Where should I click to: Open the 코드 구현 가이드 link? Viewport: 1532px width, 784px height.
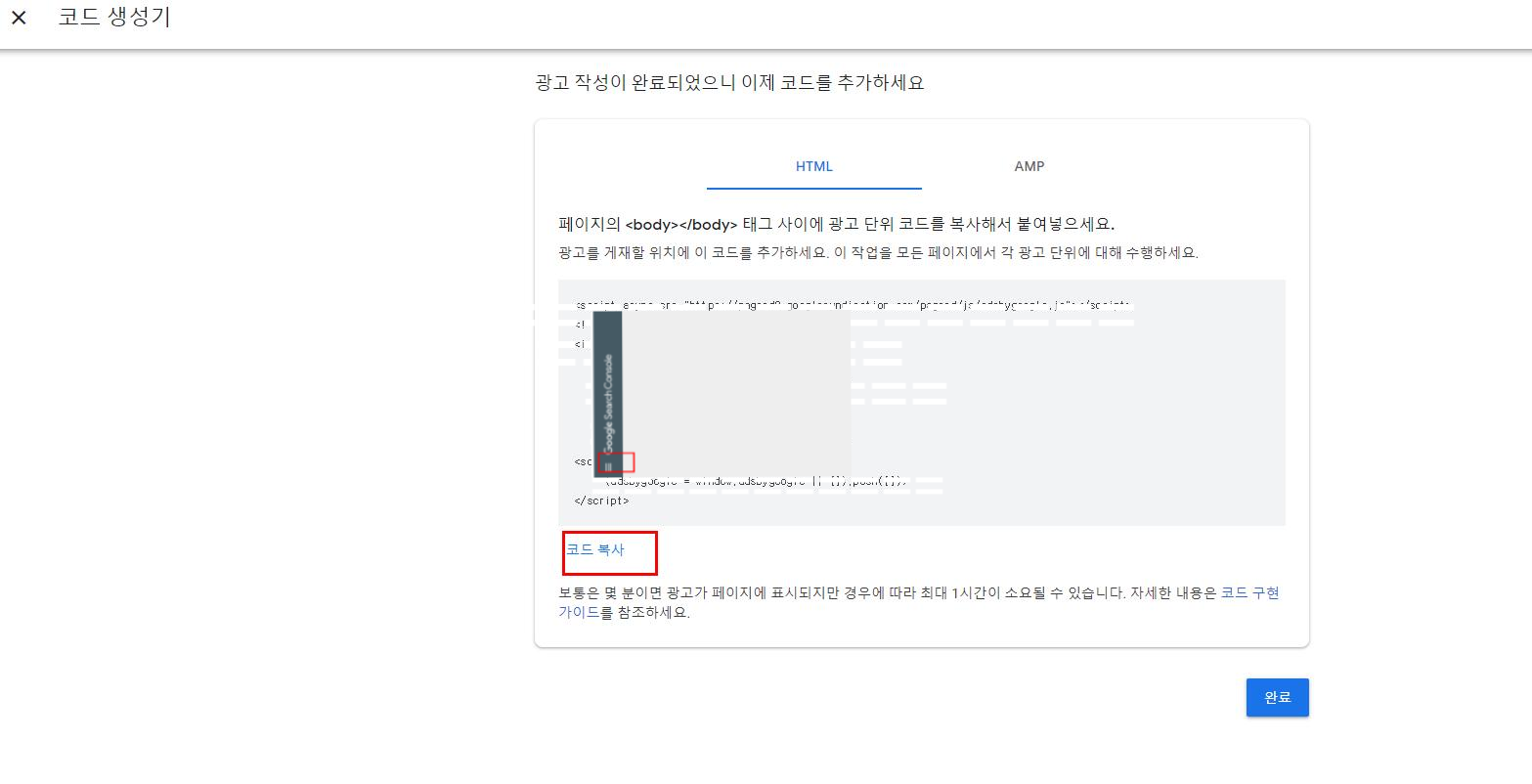point(1250,592)
